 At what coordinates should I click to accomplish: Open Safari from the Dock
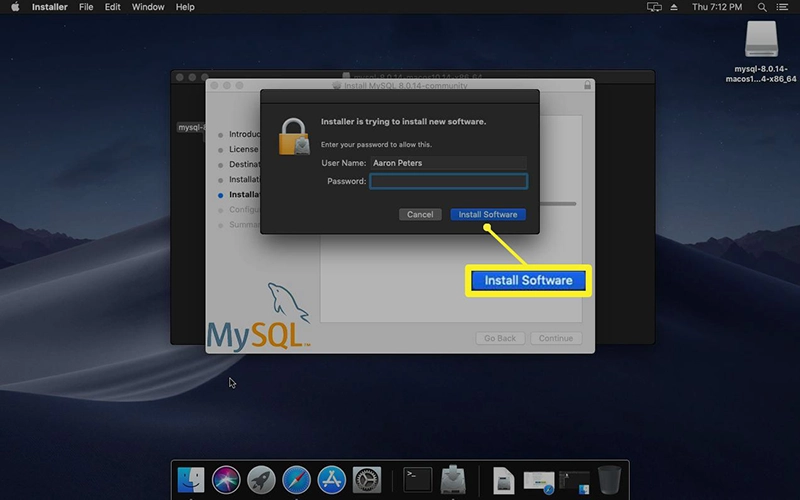click(x=296, y=480)
